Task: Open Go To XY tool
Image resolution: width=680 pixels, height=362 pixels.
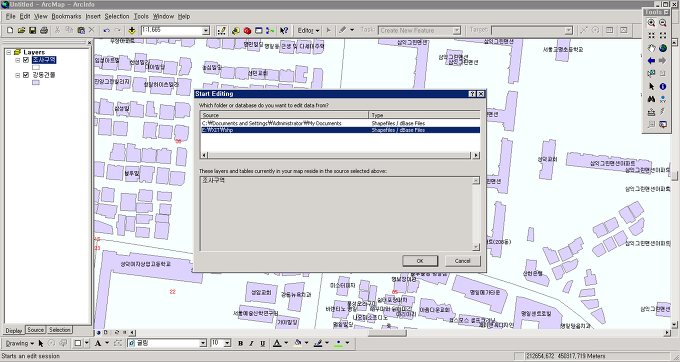Action: [663, 99]
